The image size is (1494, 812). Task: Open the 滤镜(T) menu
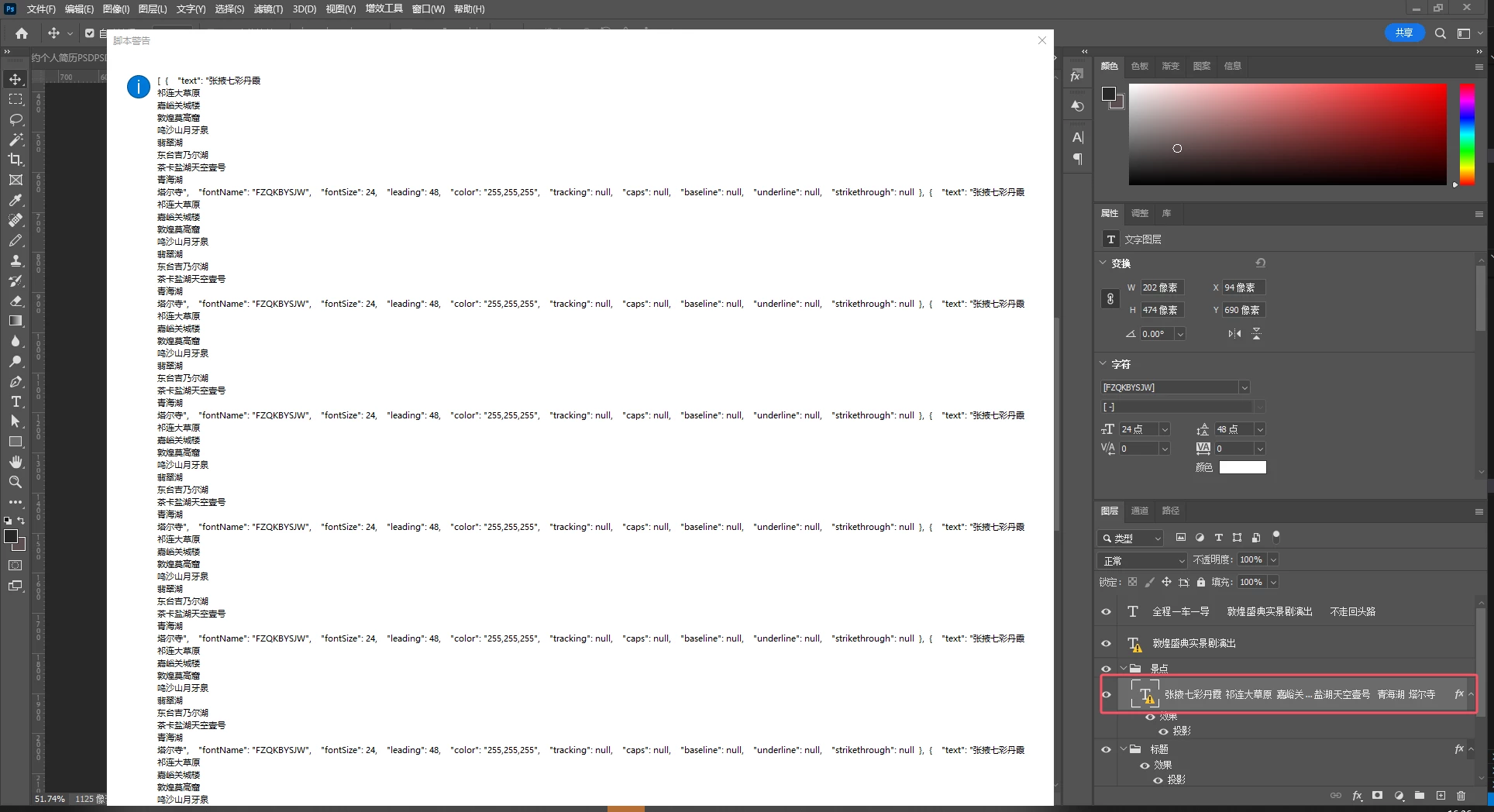268,9
